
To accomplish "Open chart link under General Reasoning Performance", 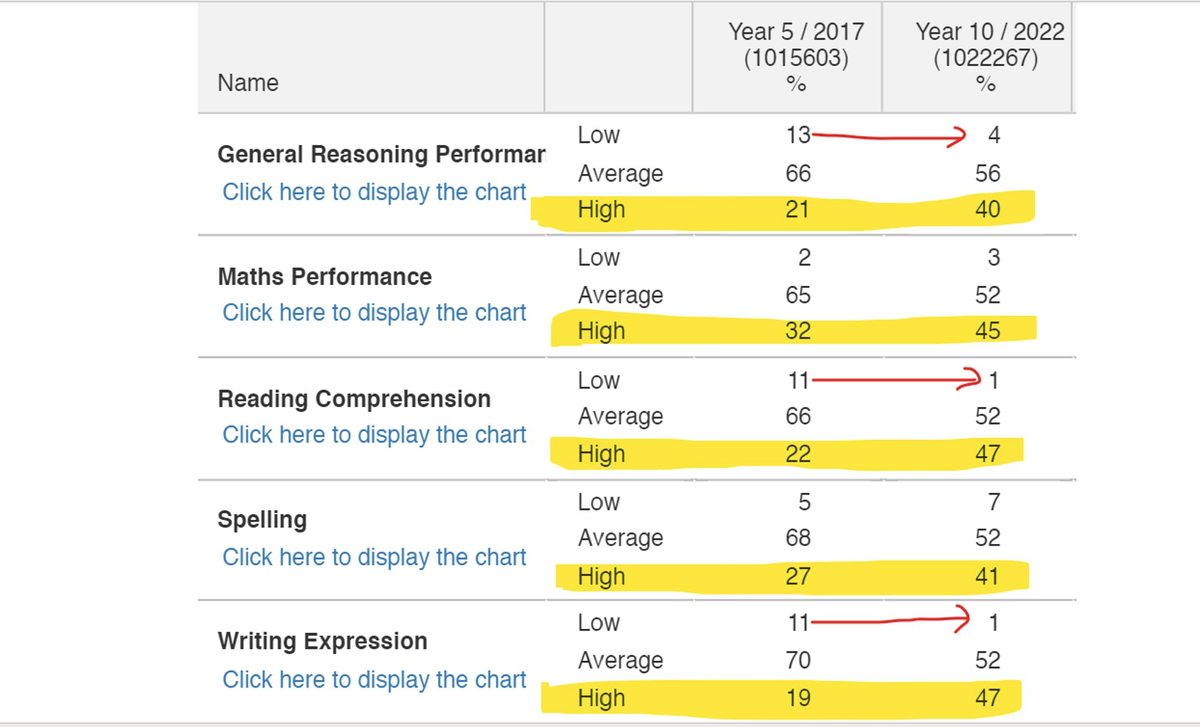I will tap(374, 192).
